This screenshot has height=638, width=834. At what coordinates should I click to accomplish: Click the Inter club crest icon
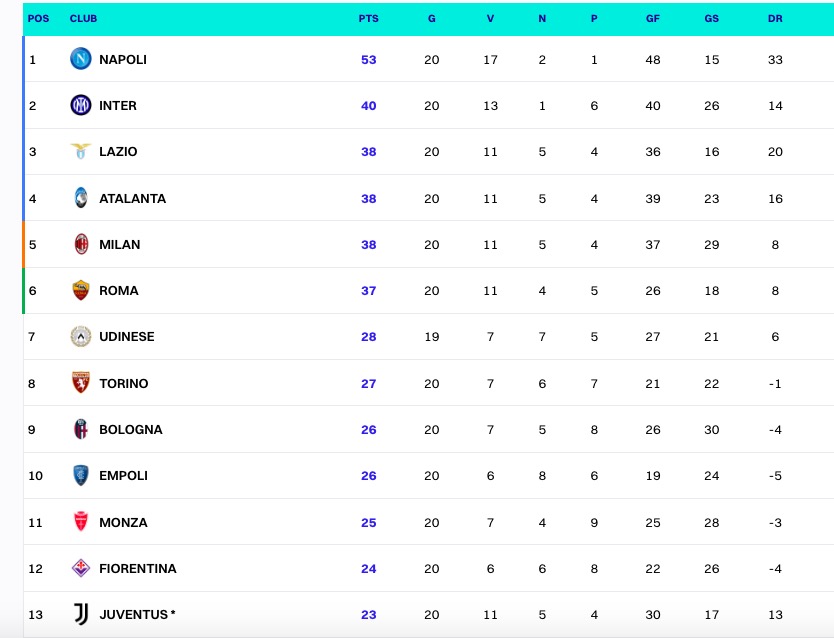[80, 105]
